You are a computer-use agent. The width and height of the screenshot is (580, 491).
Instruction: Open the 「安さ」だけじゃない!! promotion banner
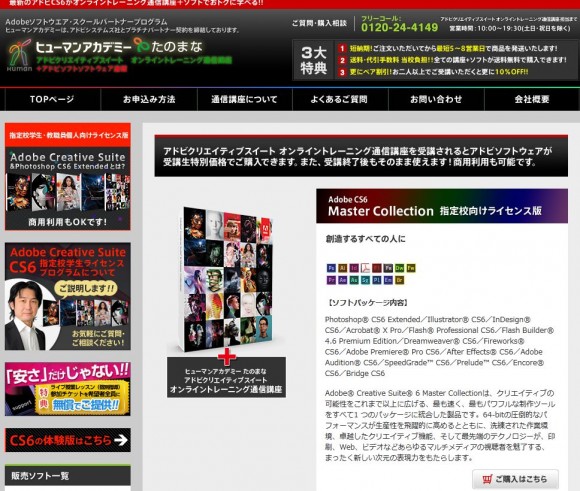point(68,389)
